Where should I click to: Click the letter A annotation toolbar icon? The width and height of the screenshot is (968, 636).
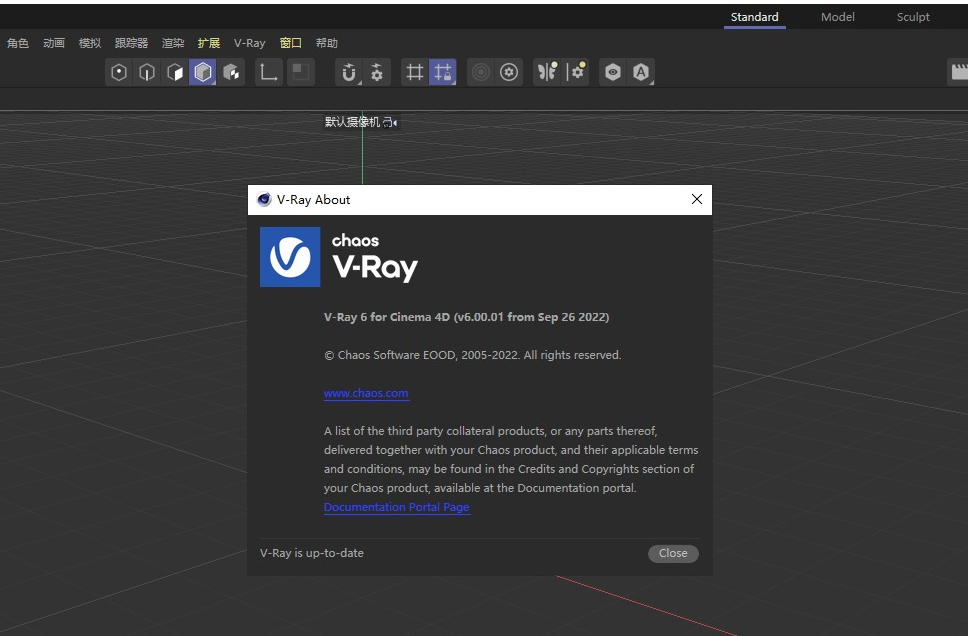(639, 71)
